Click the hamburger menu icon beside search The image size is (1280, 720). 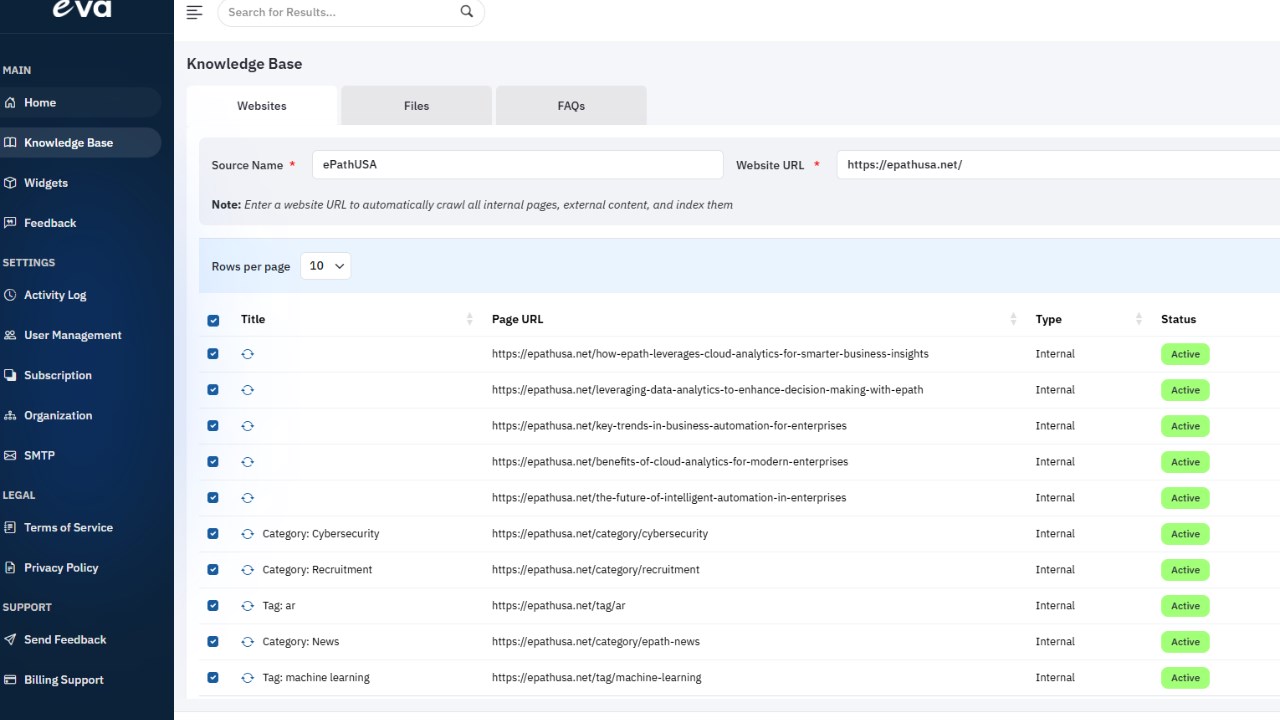pos(195,12)
